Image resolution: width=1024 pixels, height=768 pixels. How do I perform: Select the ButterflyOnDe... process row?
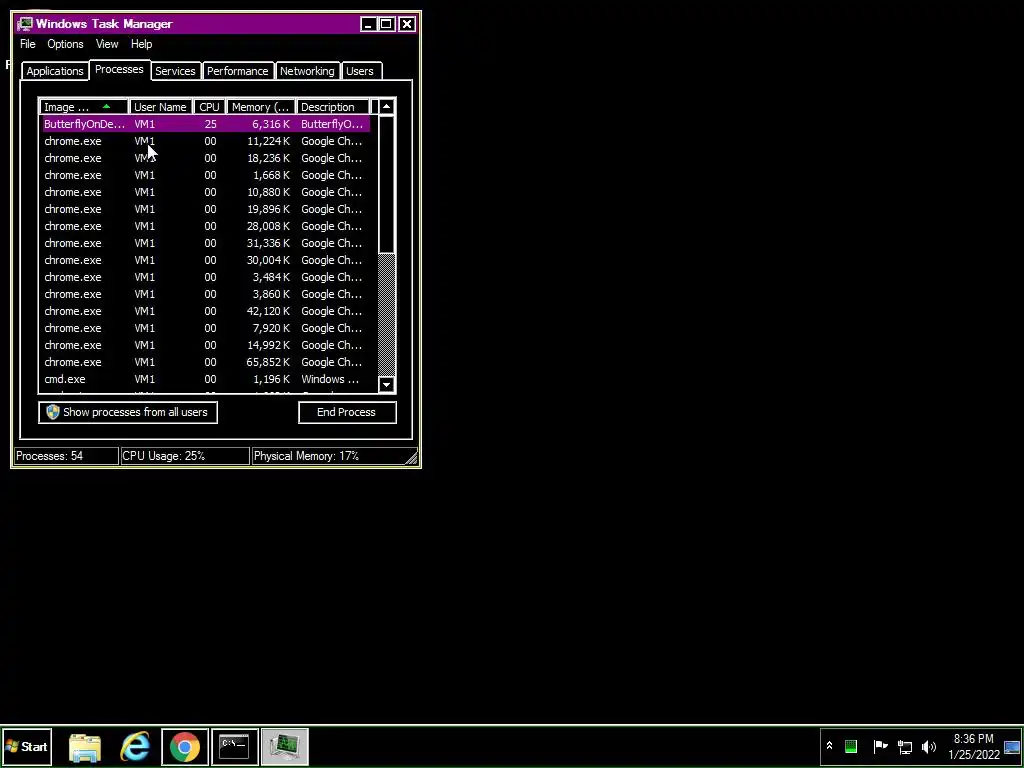[x=206, y=124]
